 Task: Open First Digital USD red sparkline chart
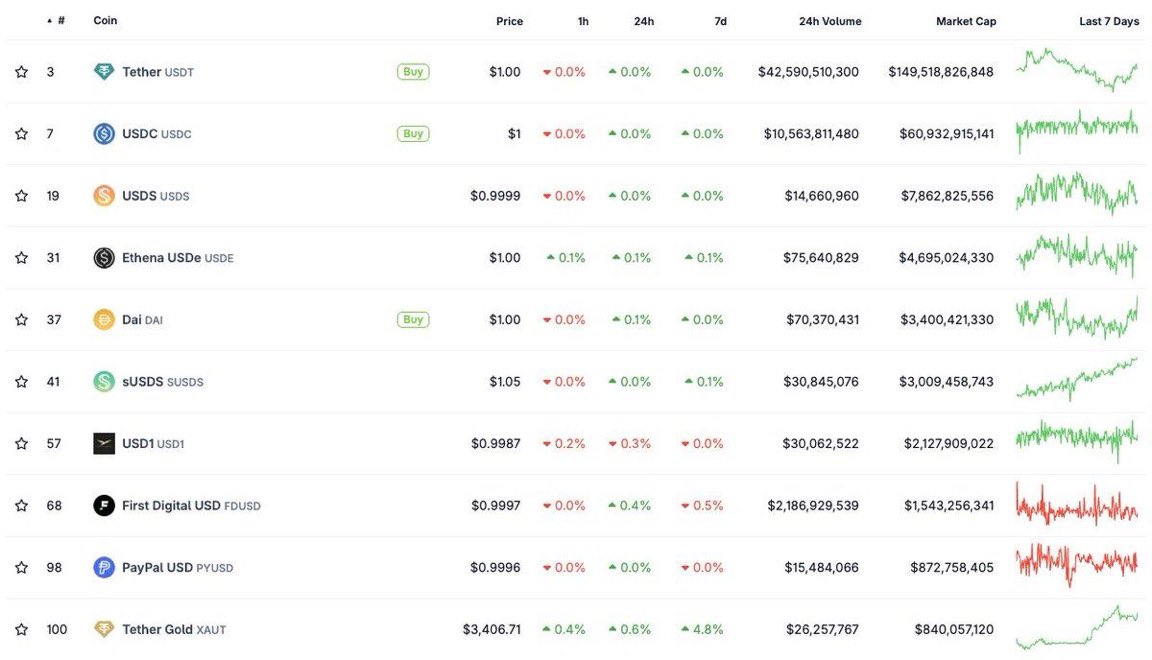point(1077,505)
